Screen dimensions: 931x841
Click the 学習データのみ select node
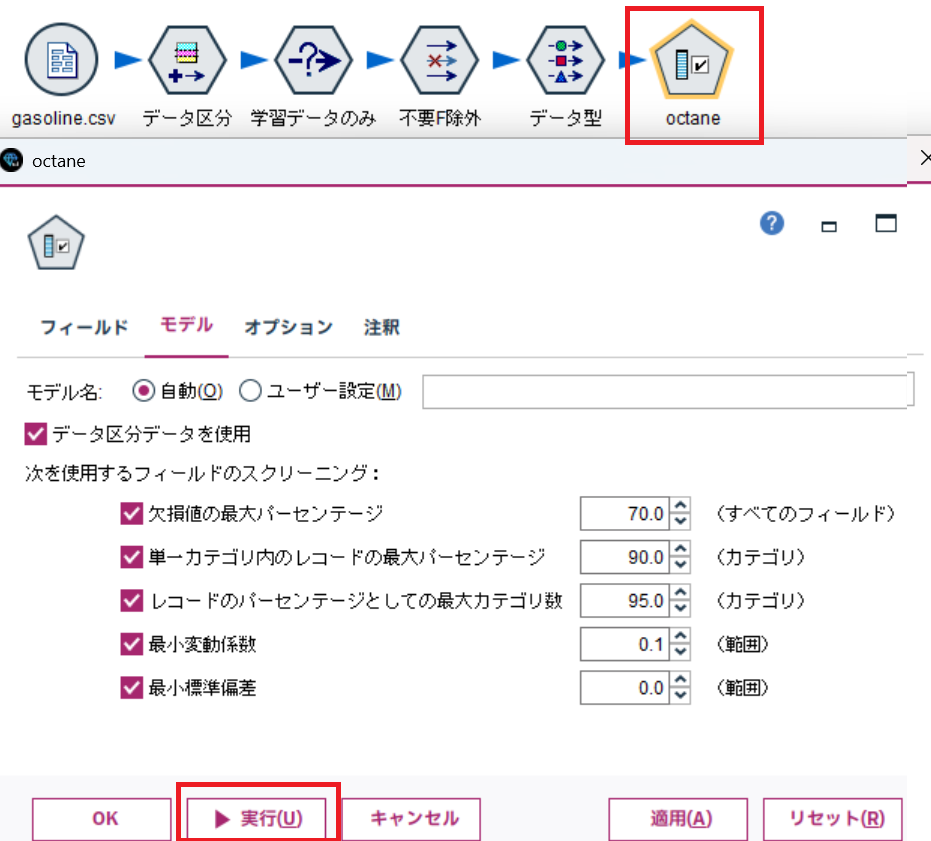[314, 60]
